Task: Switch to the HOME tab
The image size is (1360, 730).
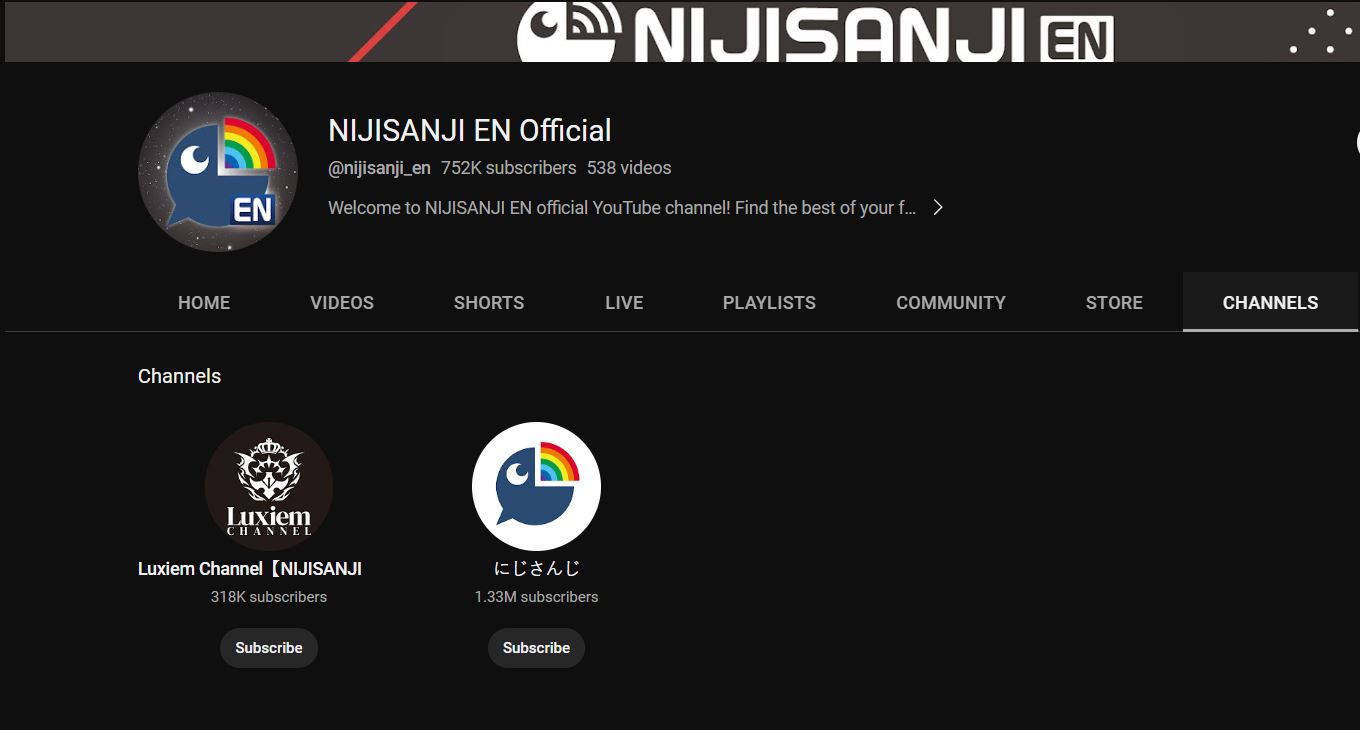Action: 204,302
